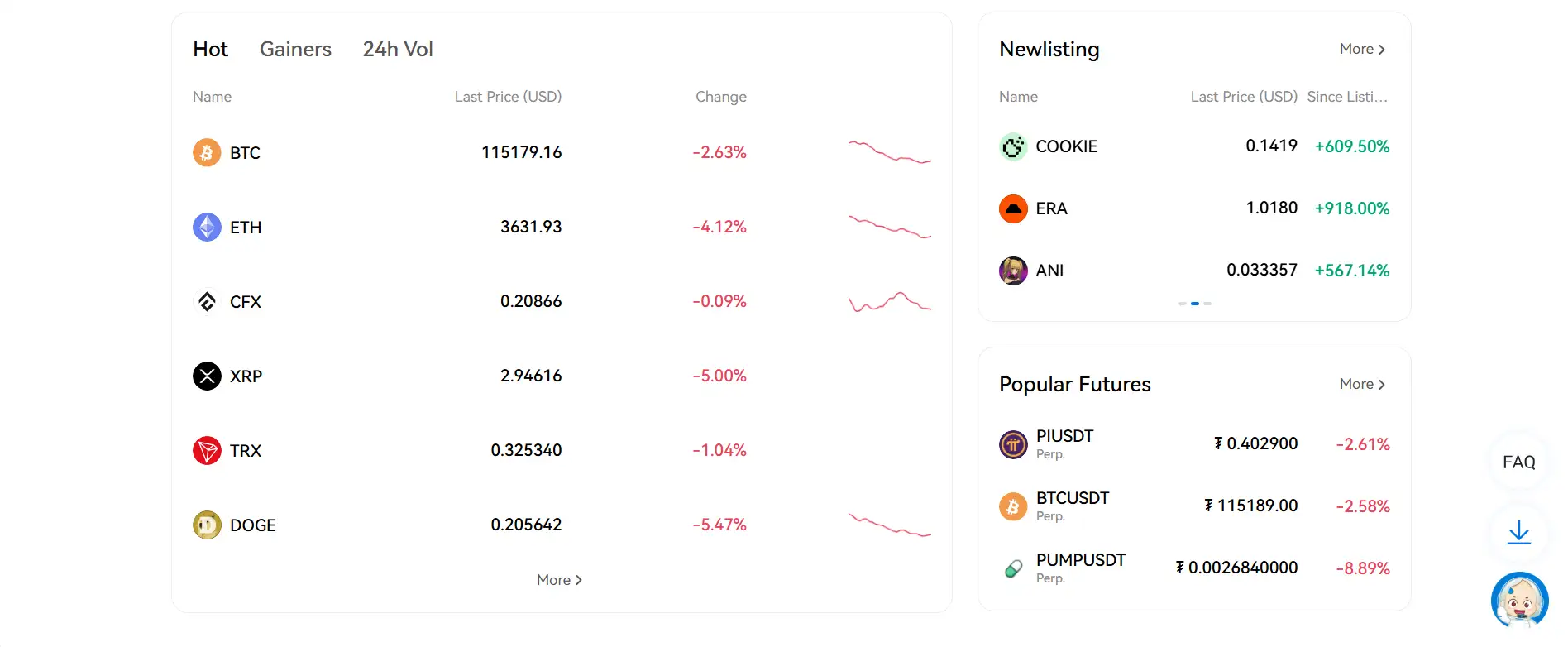
Task: Click the download app icon
Action: (1518, 533)
